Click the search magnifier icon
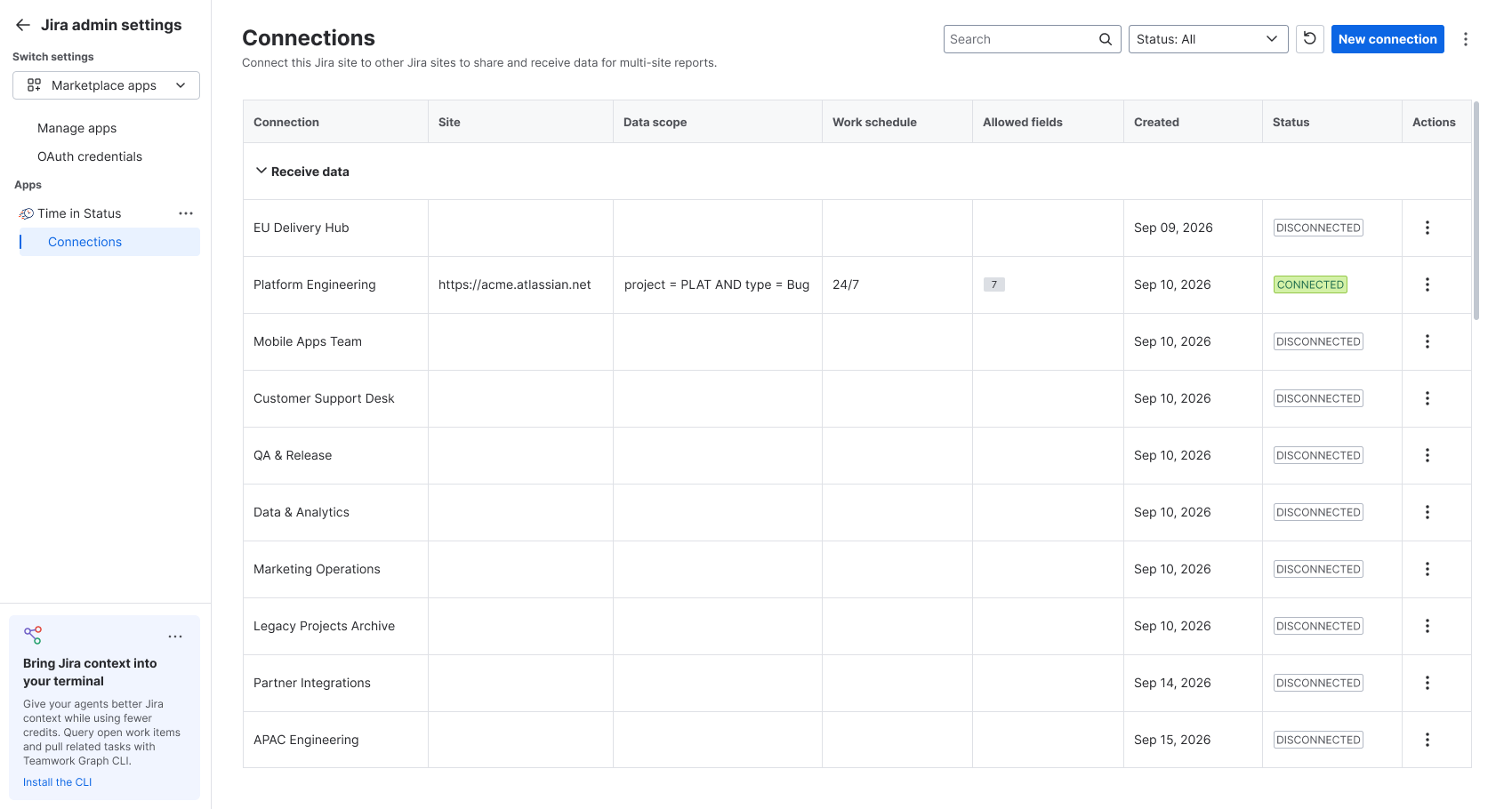1512x809 pixels. (x=1106, y=39)
